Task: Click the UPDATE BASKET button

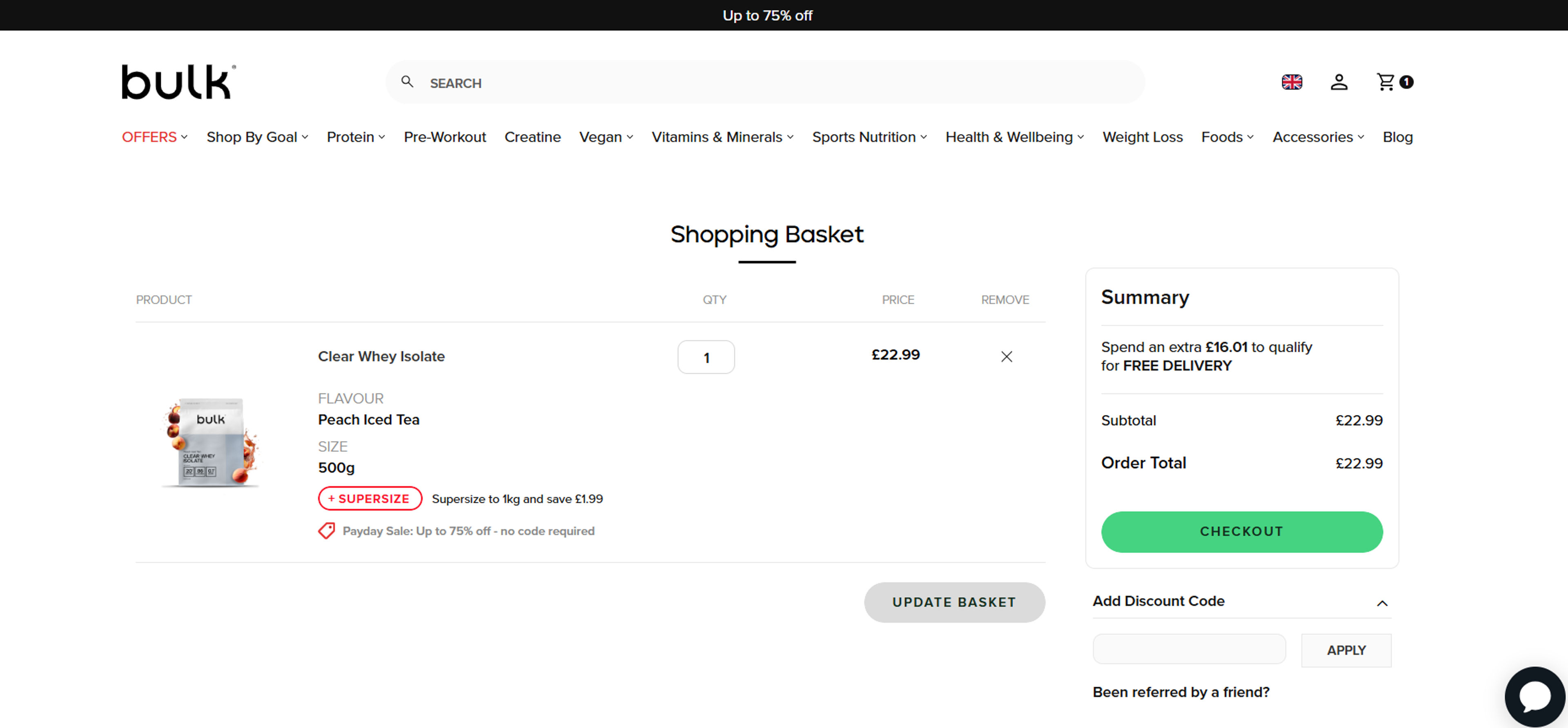Action: coord(954,602)
